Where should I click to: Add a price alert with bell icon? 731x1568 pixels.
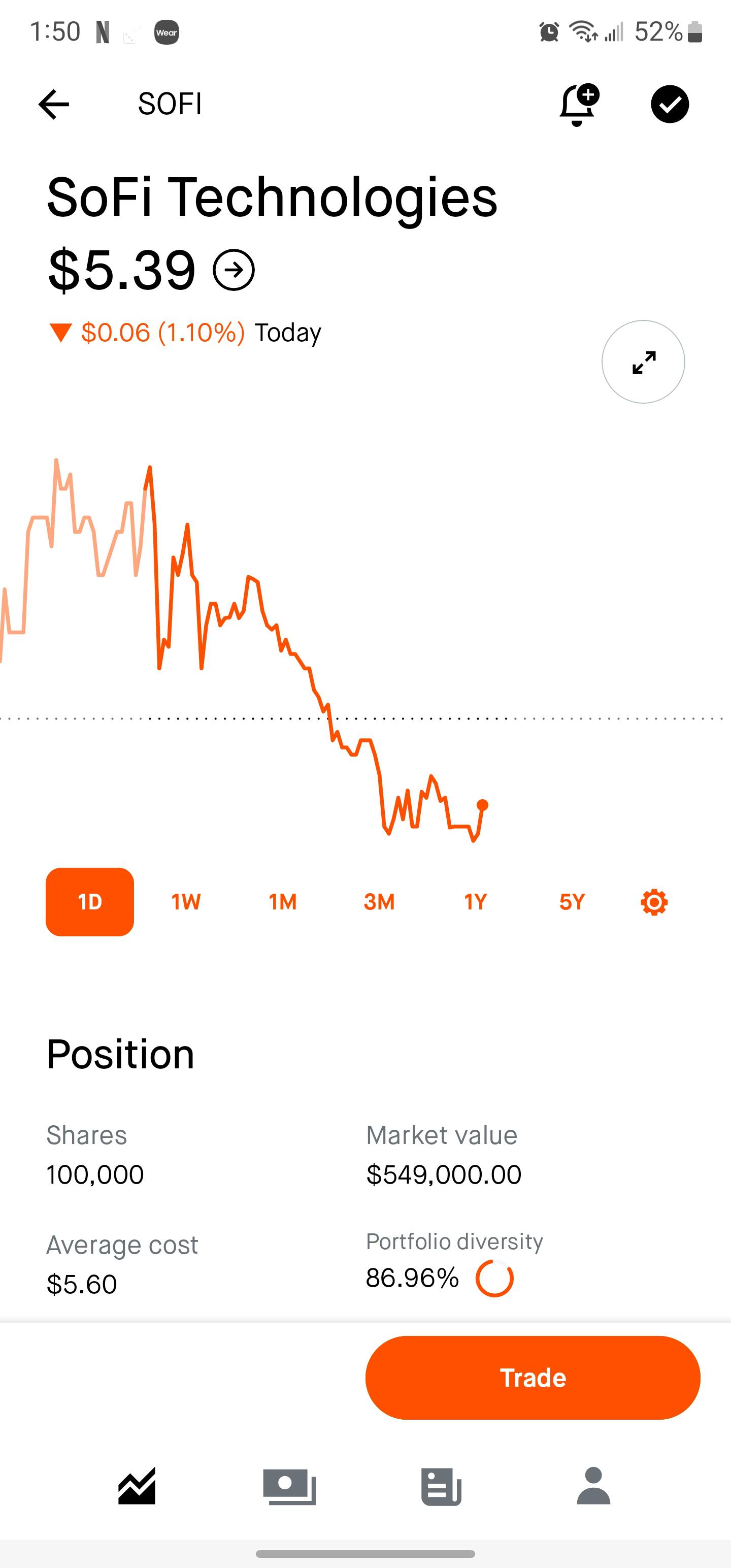tap(578, 105)
